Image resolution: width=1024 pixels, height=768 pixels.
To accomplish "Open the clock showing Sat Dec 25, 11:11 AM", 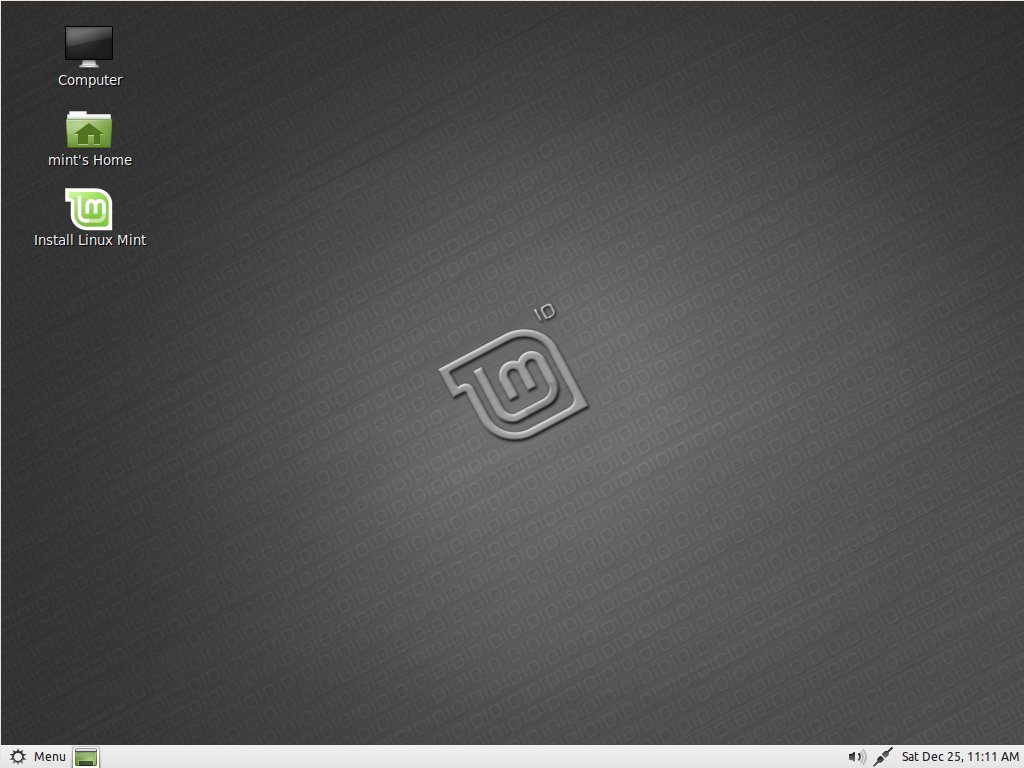I will (959, 756).
